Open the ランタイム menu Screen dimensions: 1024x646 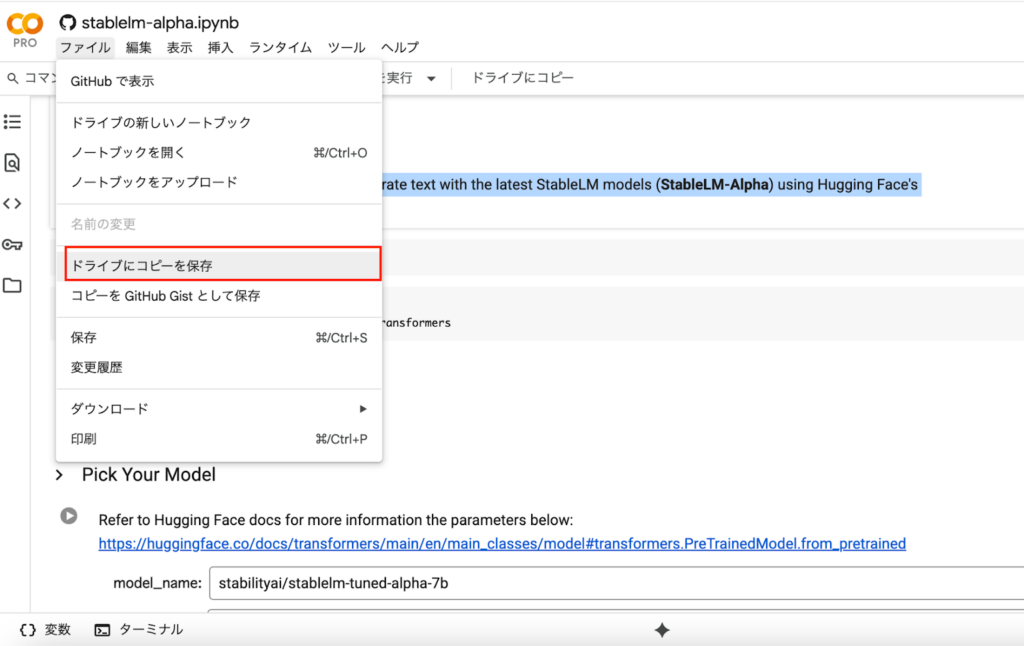click(280, 48)
